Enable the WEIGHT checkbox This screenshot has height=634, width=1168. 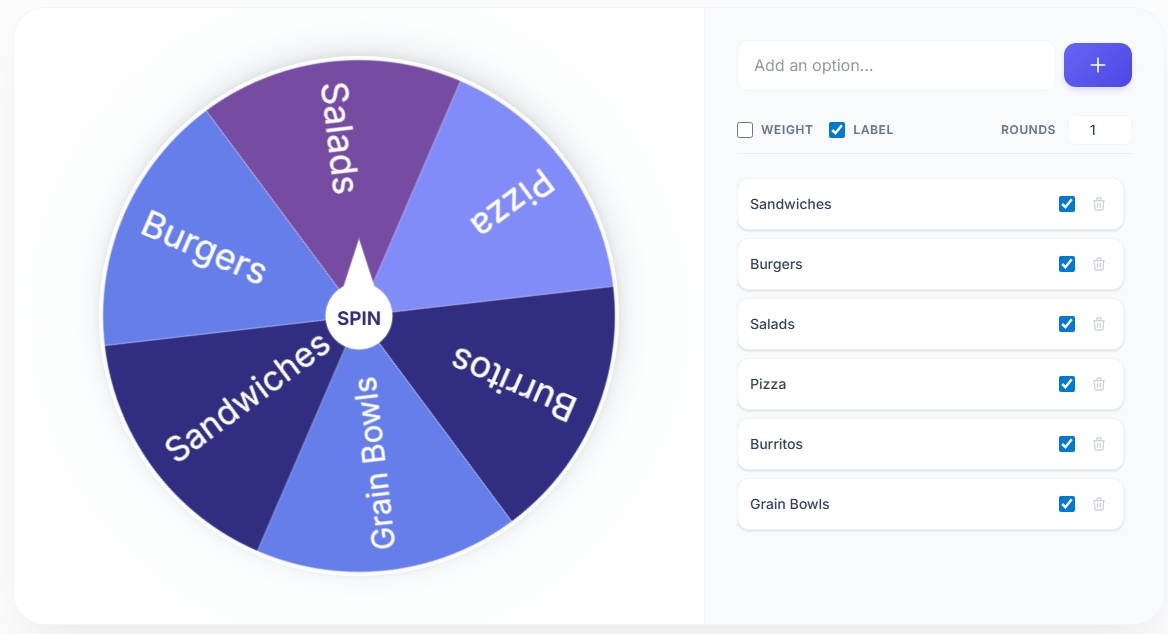(x=745, y=130)
